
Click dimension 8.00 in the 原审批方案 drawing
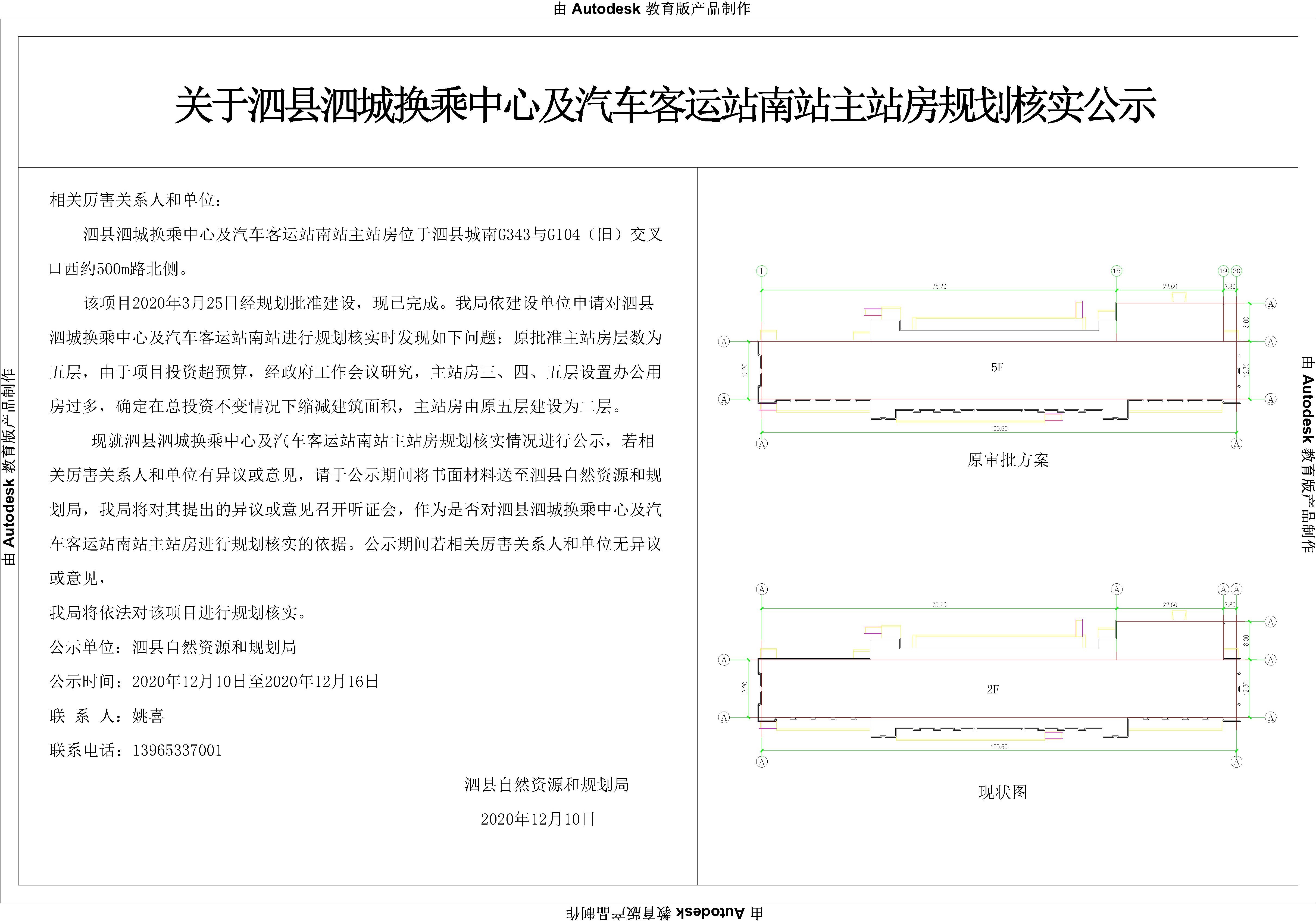(x=1246, y=322)
